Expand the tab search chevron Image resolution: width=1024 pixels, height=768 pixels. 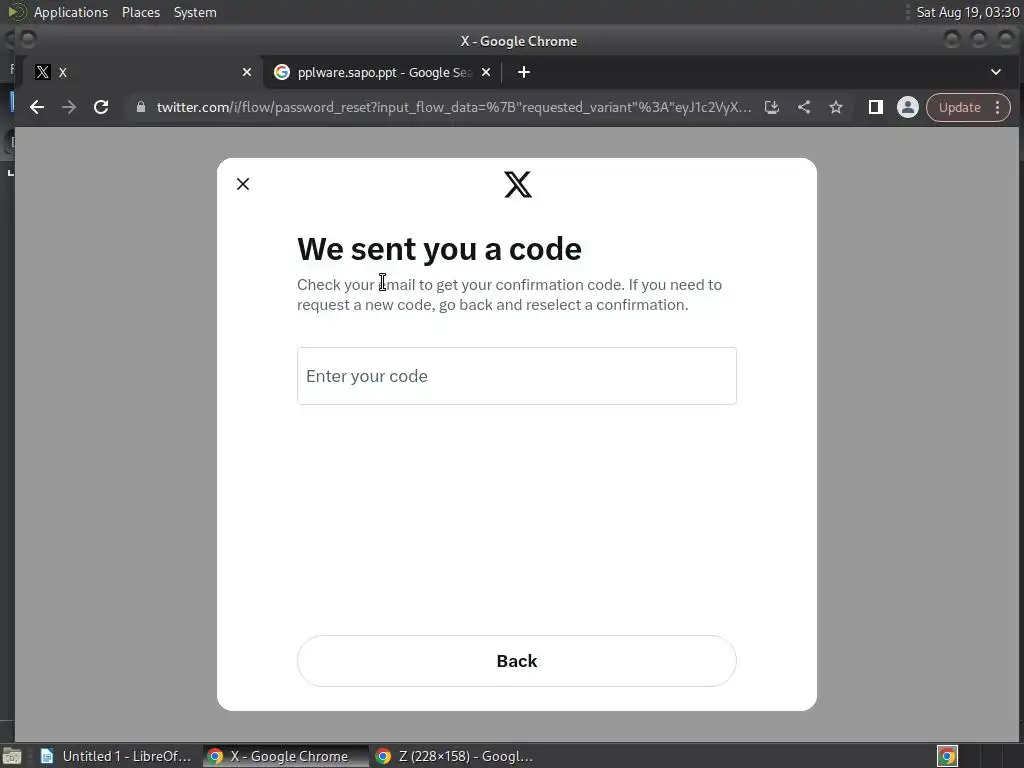pos(996,72)
